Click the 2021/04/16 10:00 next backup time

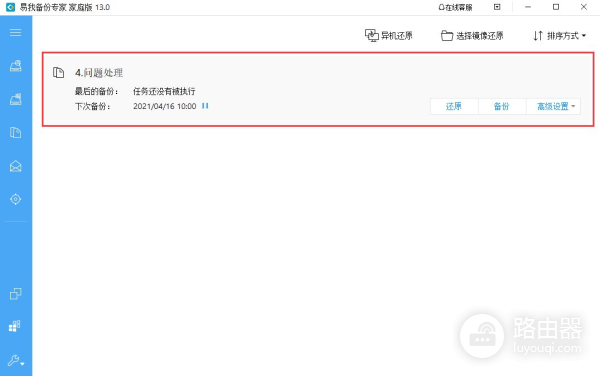(165, 106)
